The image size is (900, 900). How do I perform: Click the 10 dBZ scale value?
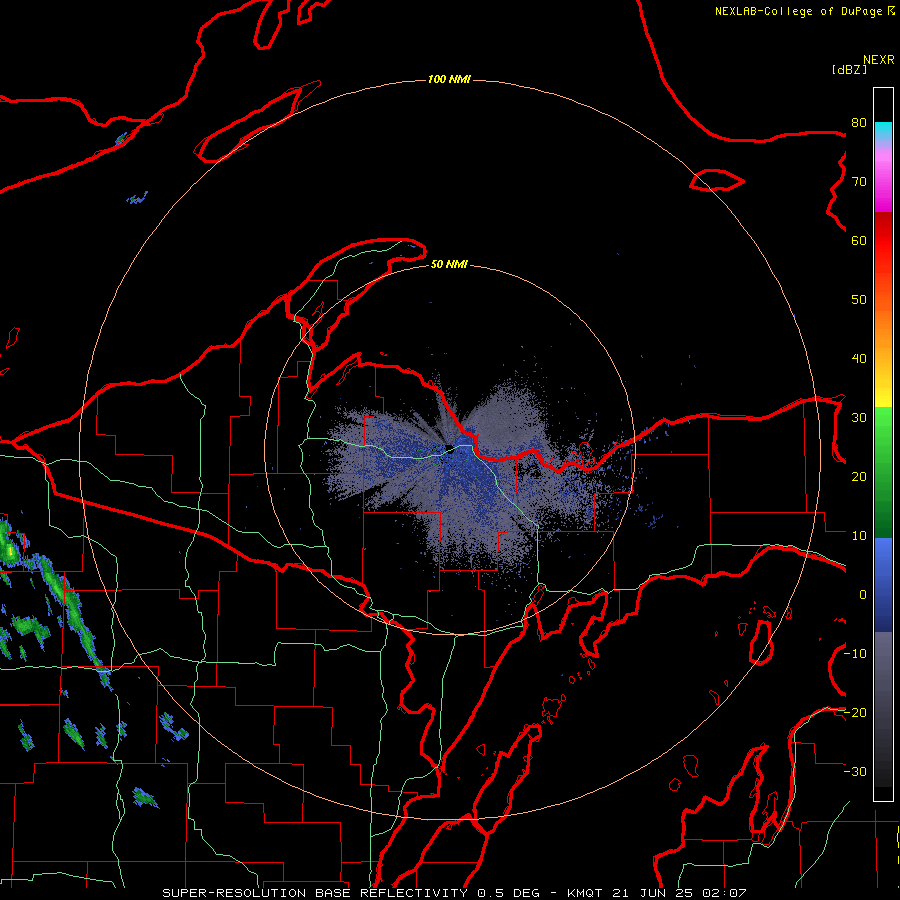[x=859, y=536]
